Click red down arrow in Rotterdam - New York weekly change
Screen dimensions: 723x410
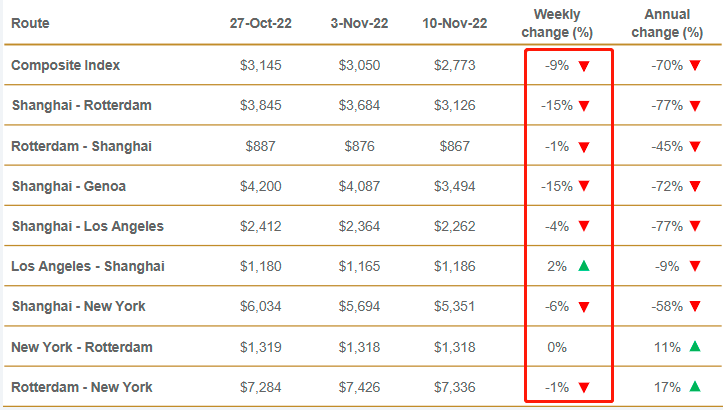point(583,386)
